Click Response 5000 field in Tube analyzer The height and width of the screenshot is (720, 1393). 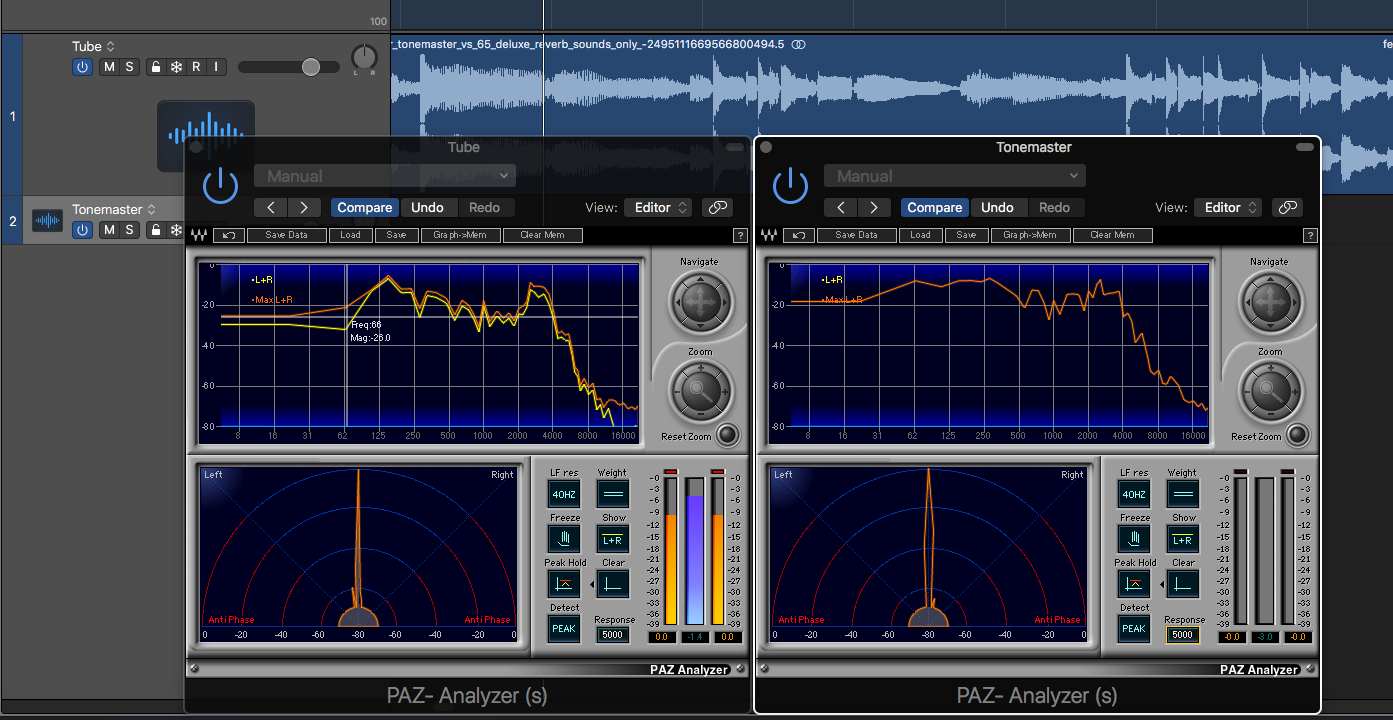(612, 634)
